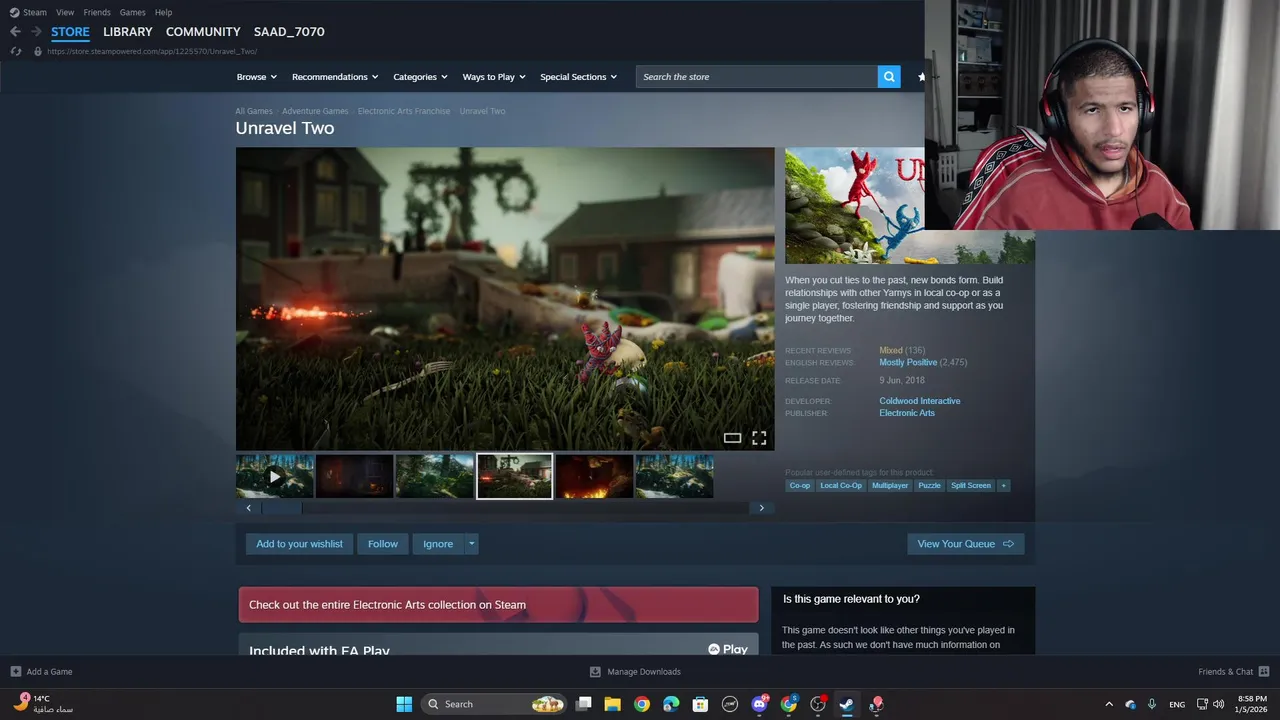Click the right arrow of thumbnail strip
1280x720 pixels.
pyautogui.click(x=761, y=508)
